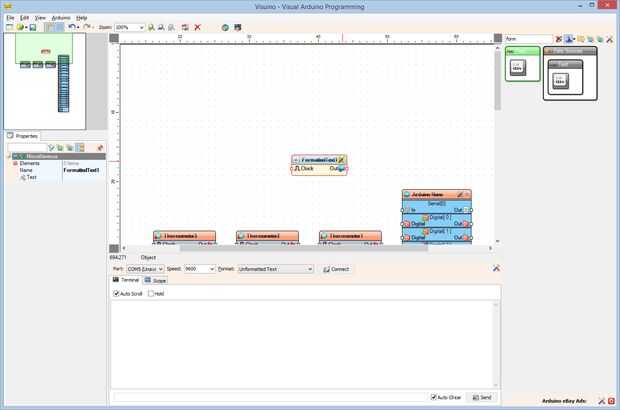Toggle the Auto Scroll checkbox
This screenshot has width=620, height=410.
coord(116,293)
